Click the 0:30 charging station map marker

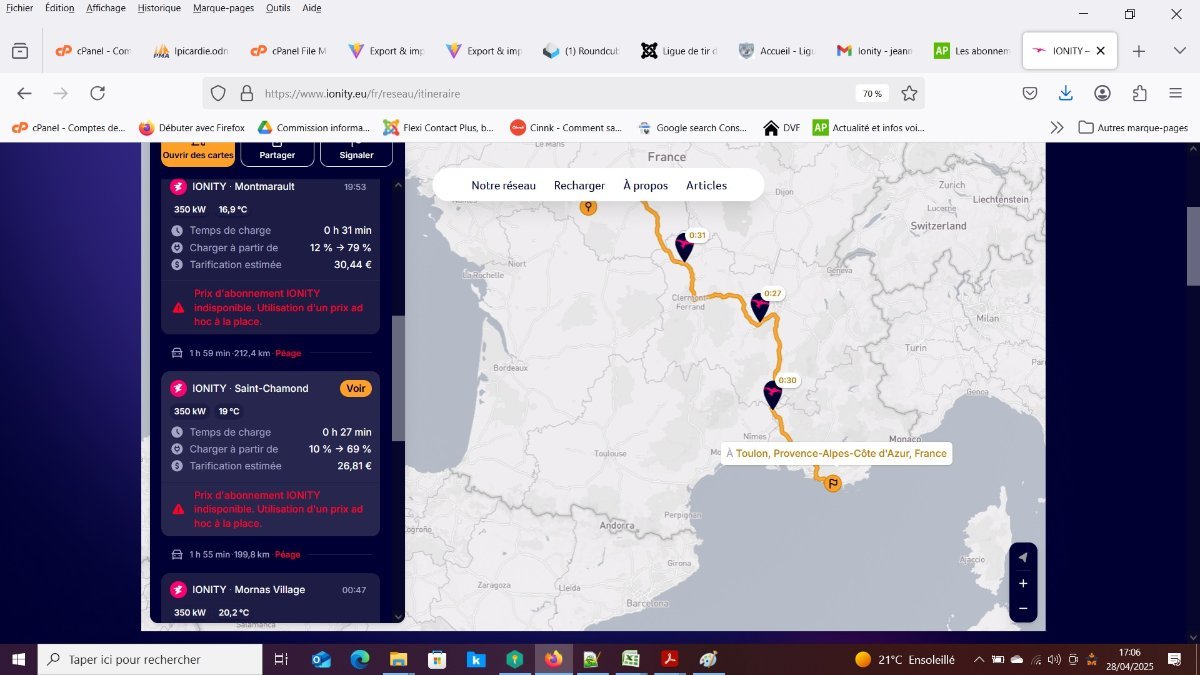[x=772, y=394]
